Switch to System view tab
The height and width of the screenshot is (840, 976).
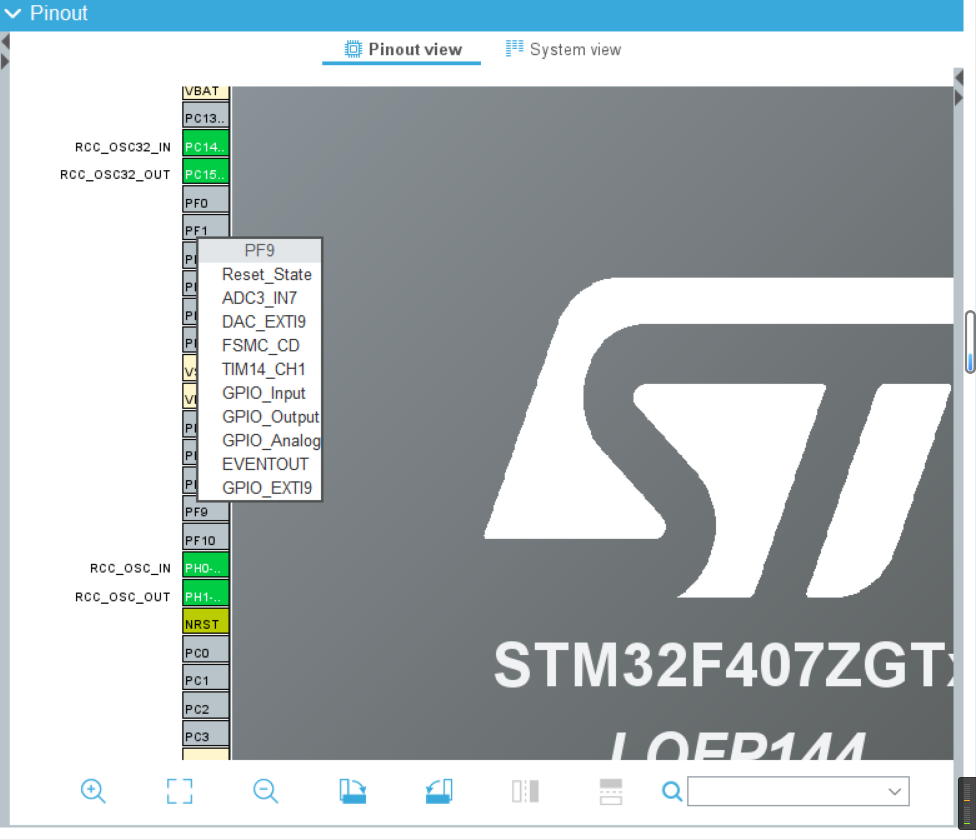[x=563, y=49]
